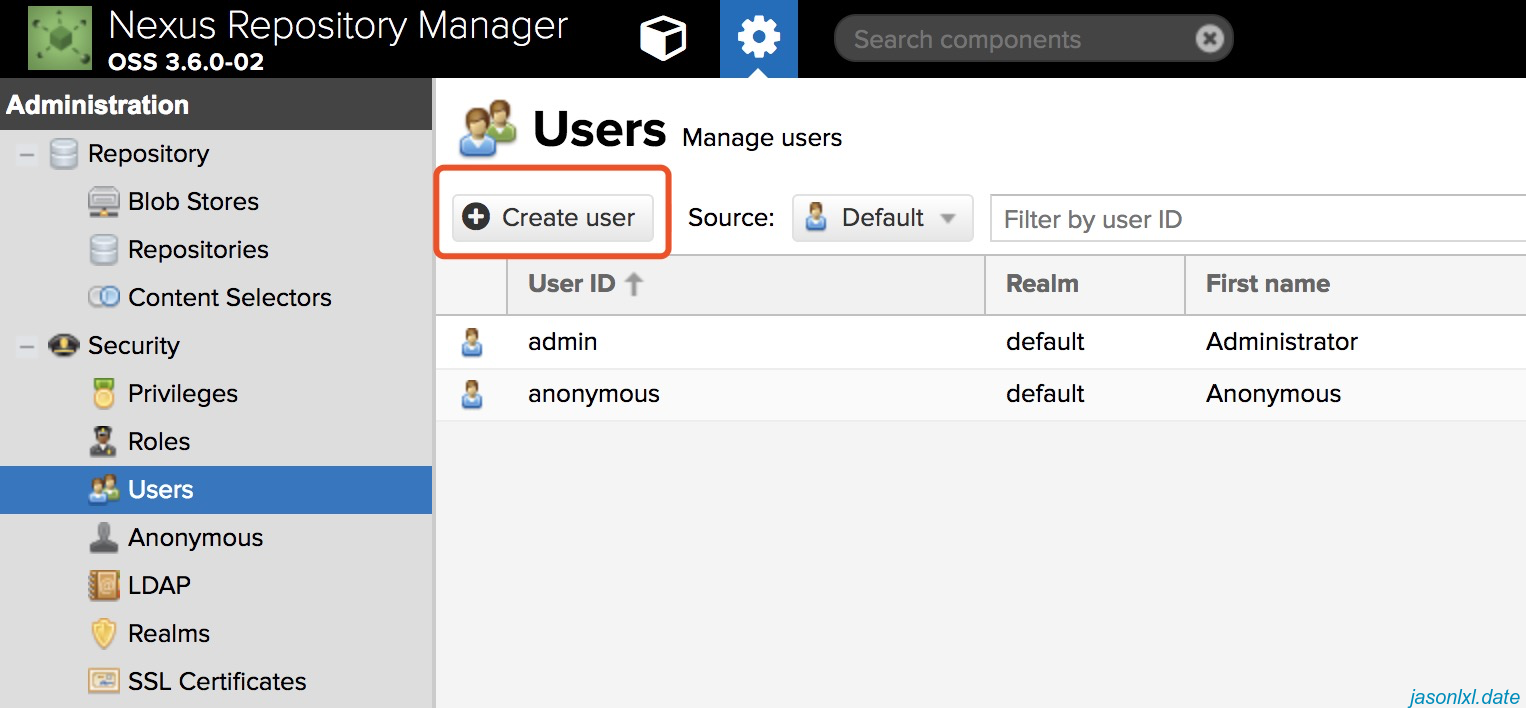The image size is (1526, 708).
Task: Click the Create user button
Action: click(552, 218)
